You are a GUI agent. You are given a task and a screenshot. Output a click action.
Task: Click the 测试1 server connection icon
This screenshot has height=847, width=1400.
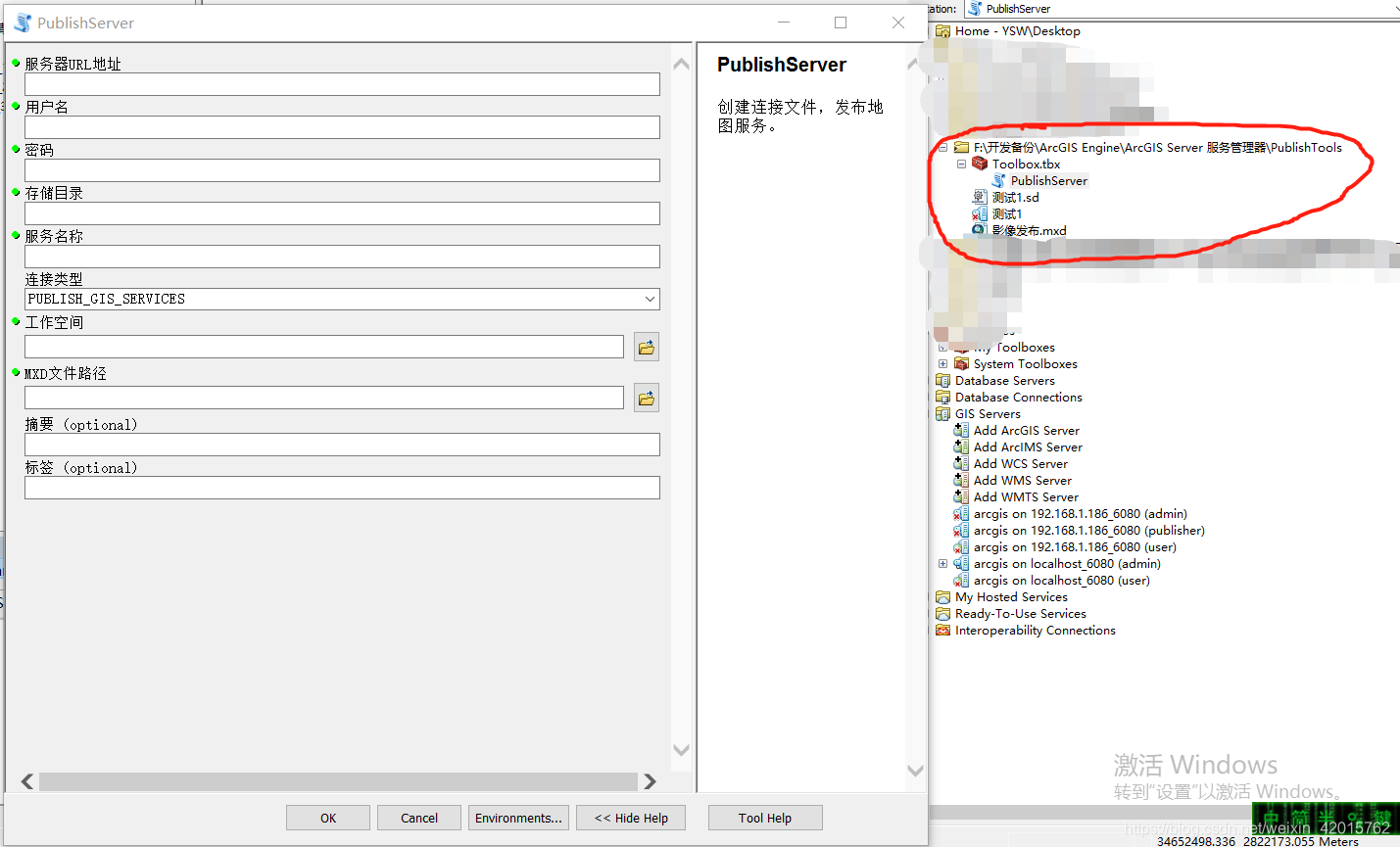coord(980,213)
